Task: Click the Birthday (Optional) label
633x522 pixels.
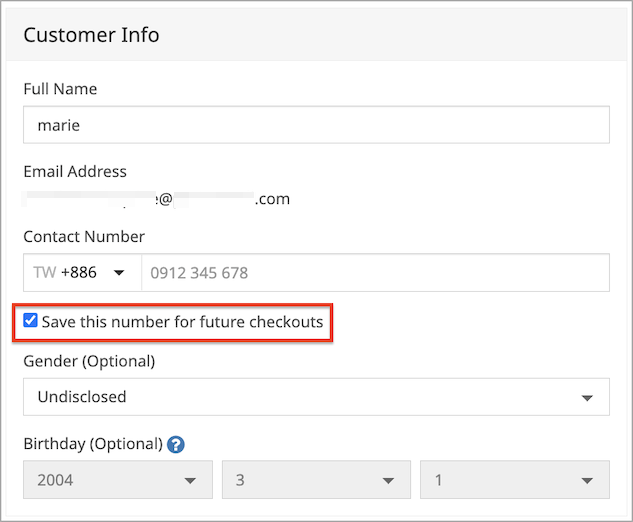Action: click(93, 444)
